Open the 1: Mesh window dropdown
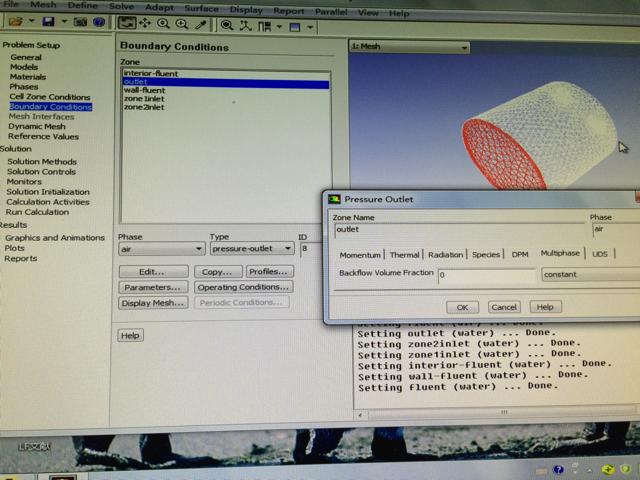The image size is (640, 480). [x=409, y=47]
